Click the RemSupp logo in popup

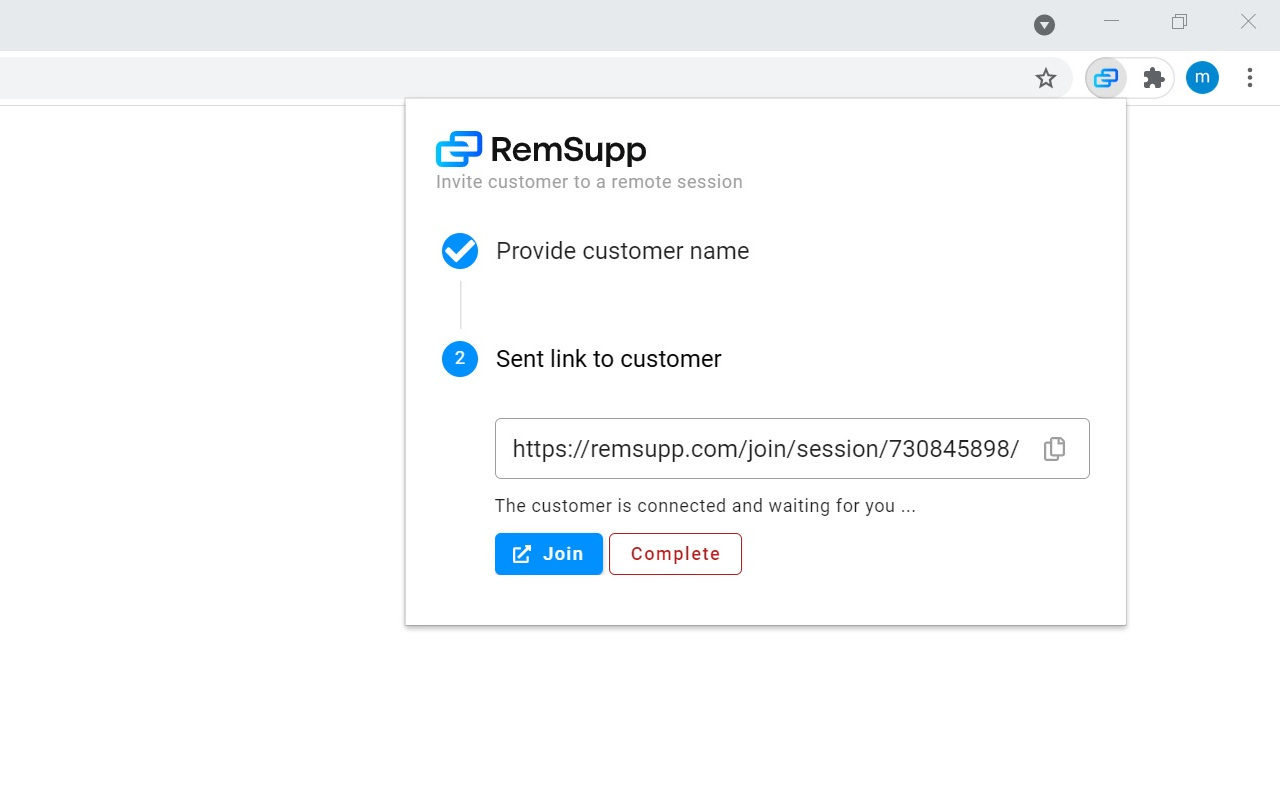point(541,149)
